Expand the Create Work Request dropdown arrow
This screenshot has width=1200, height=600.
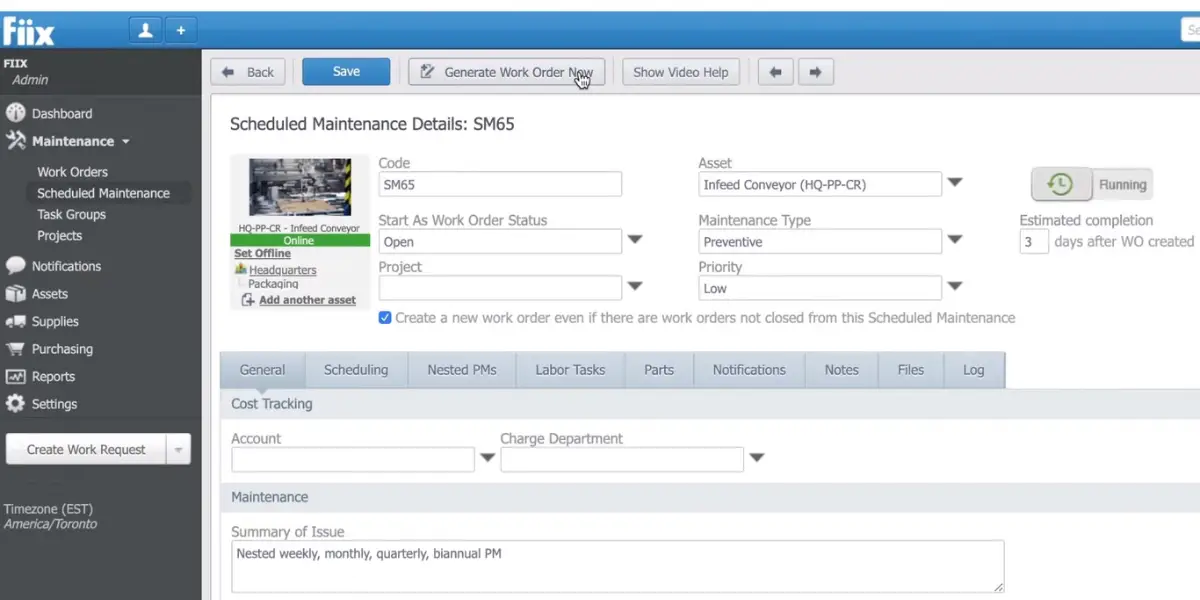[177, 450]
